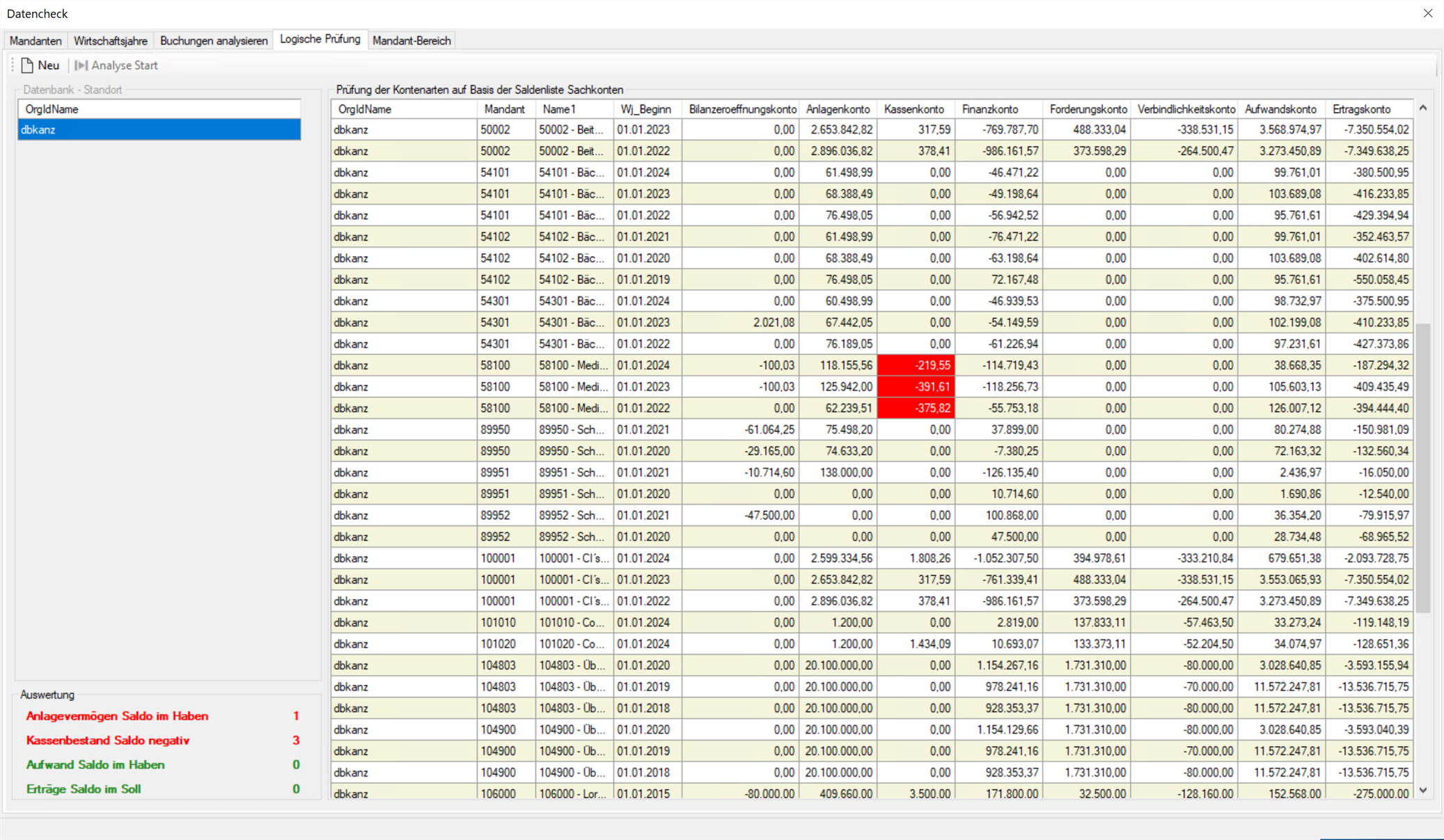Click the Finanzkonto value 72.167,48
This screenshot has height=840, width=1444.
pos(998,280)
